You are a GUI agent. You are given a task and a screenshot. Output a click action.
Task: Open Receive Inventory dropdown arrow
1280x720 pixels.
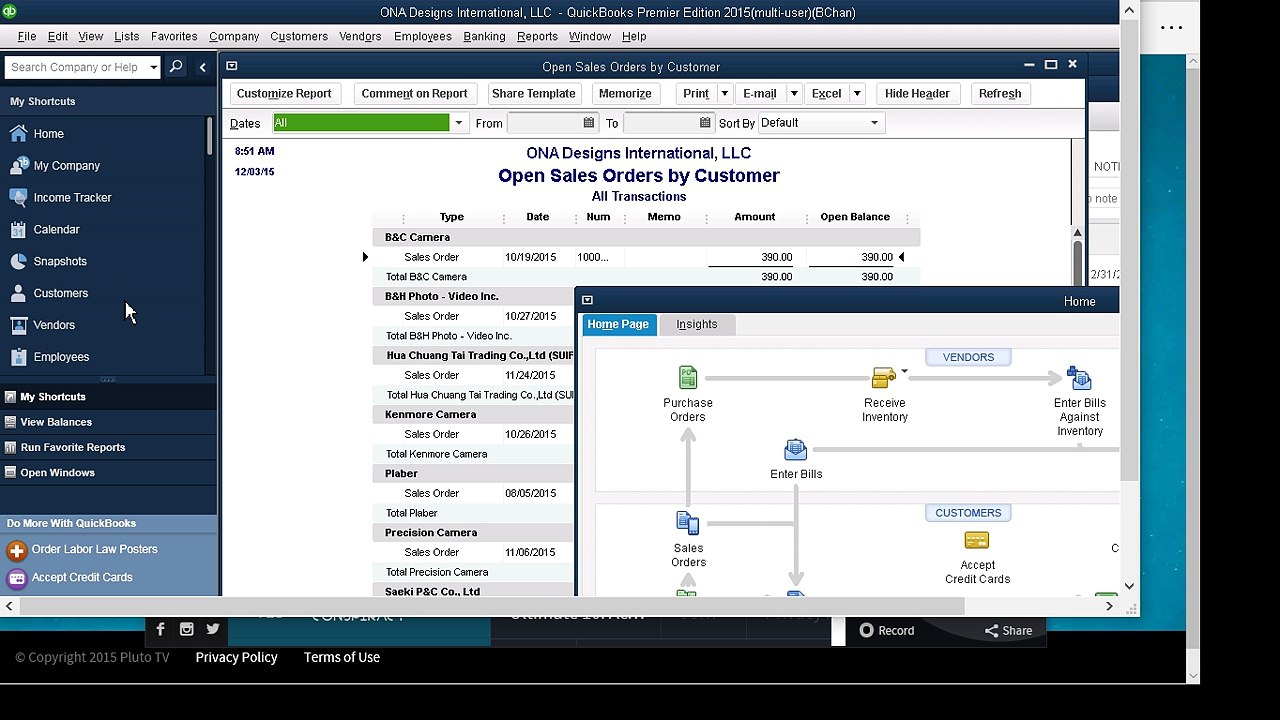[904, 371]
